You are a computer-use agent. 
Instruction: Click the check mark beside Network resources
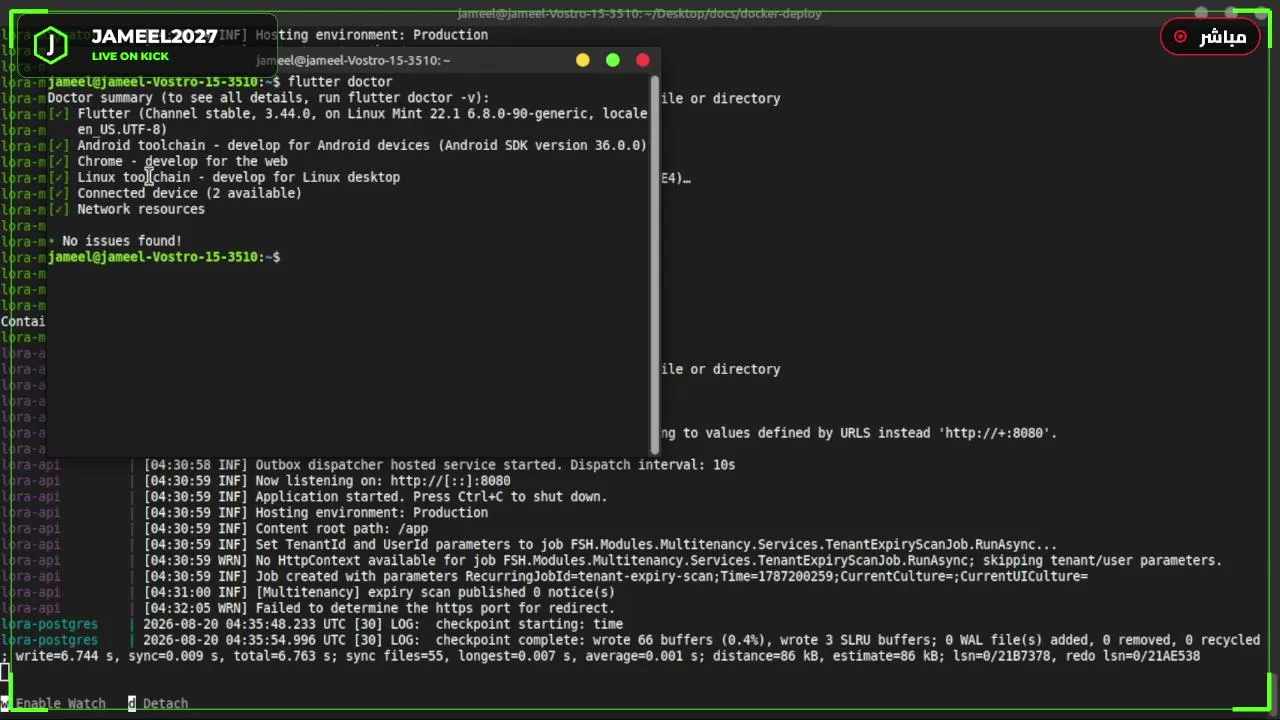pos(59,209)
